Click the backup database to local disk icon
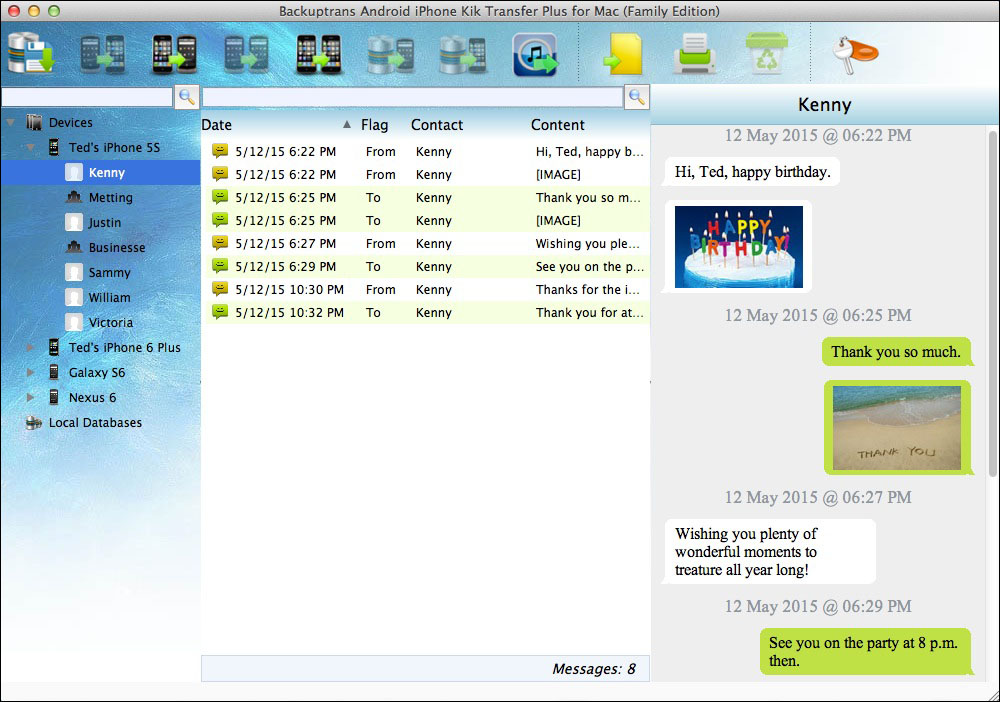The height and width of the screenshot is (702, 1000). (x=31, y=53)
